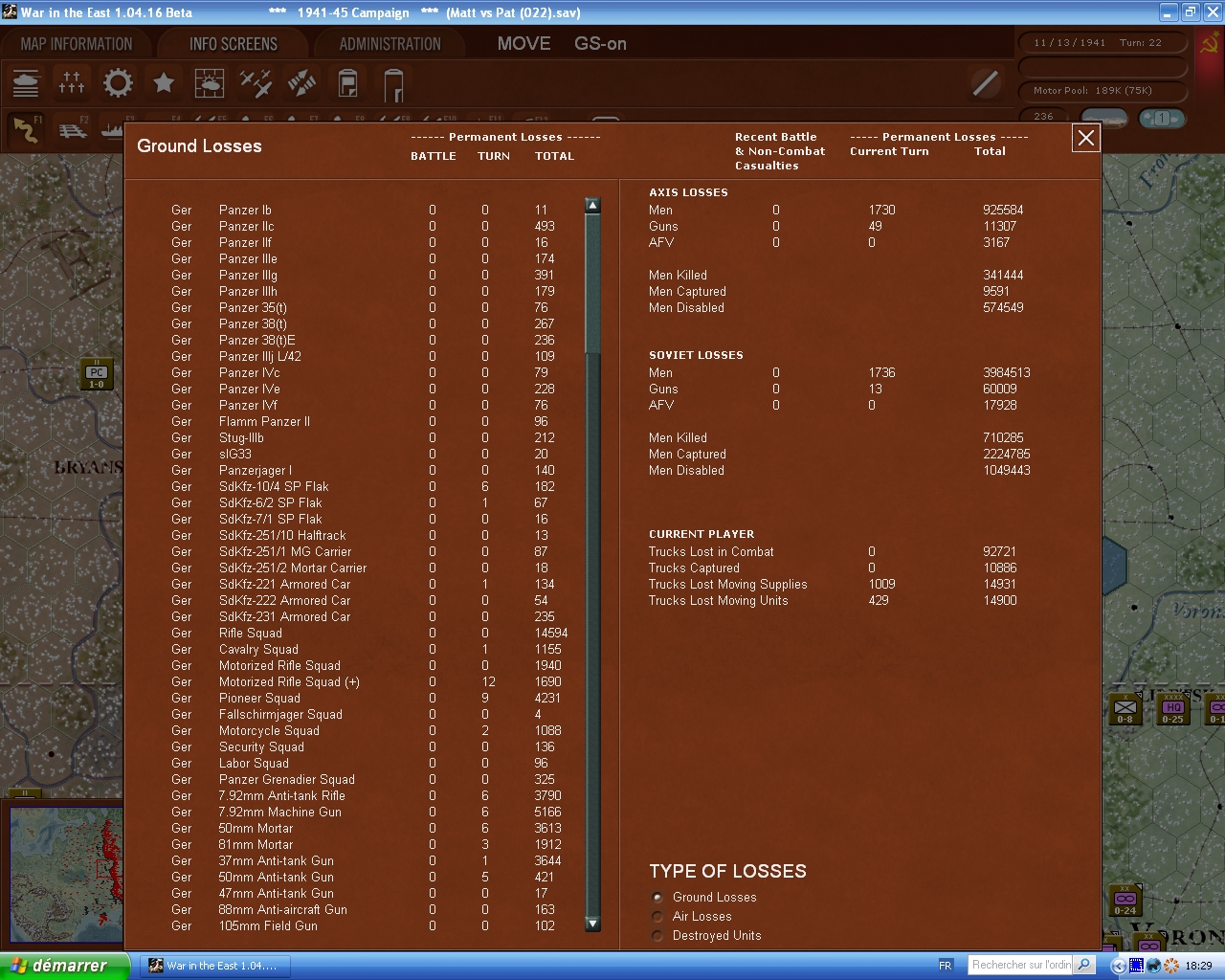1225x980 pixels.
Task: Click the round slash button in toolbar
Action: (986, 83)
